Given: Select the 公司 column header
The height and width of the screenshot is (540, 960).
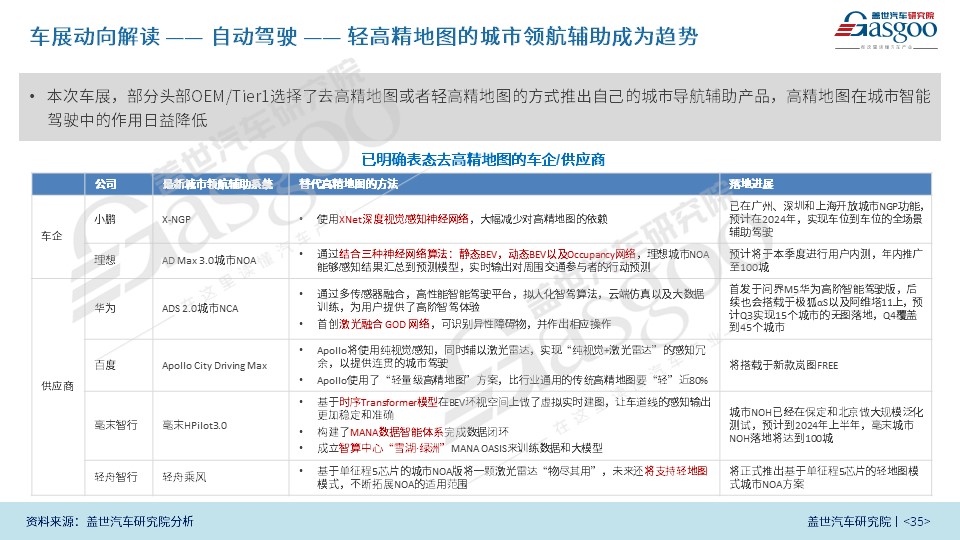Looking at the screenshot, I should (x=106, y=184).
